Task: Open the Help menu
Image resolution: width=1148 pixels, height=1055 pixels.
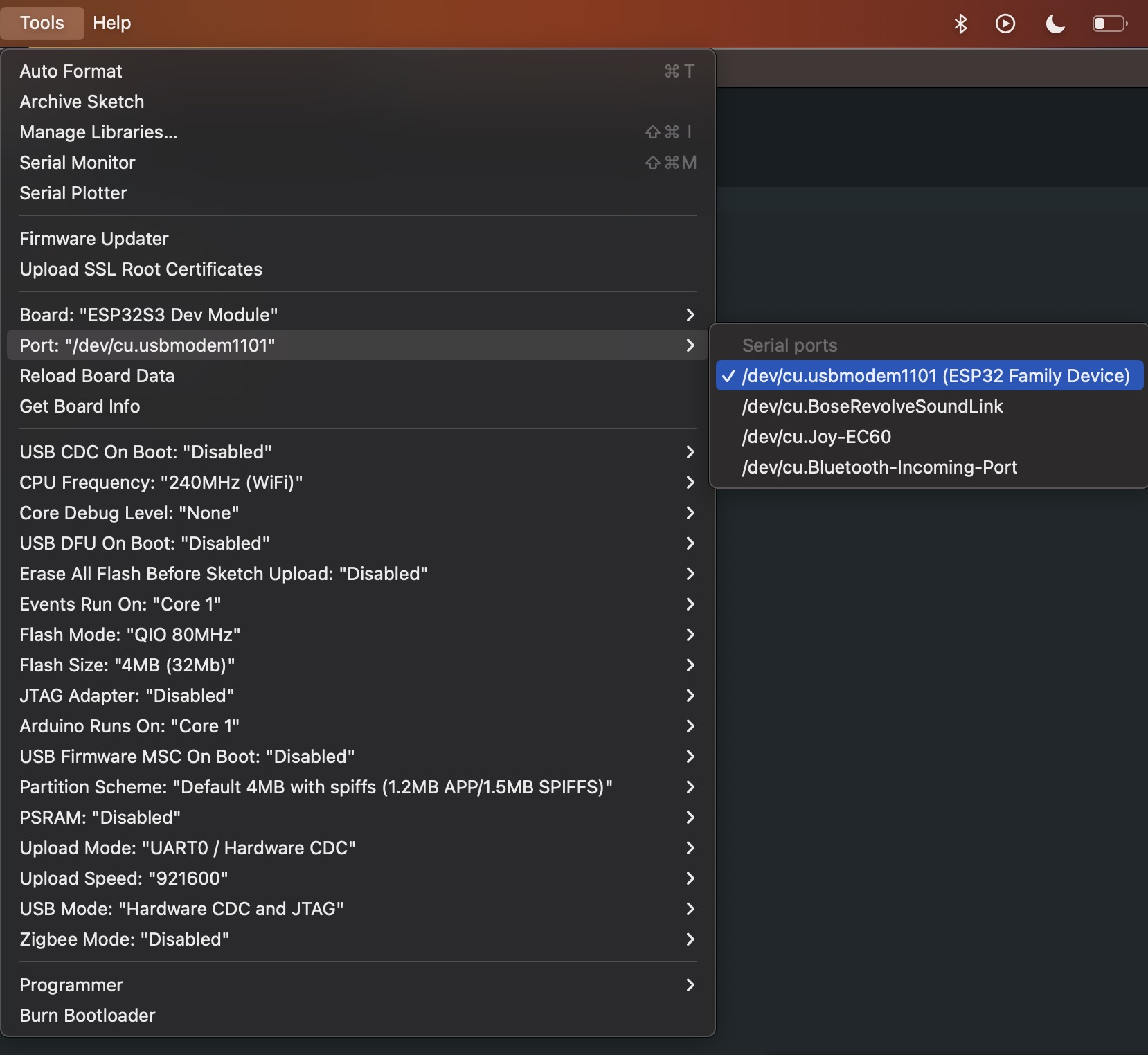Action: pyautogui.click(x=112, y=23)
